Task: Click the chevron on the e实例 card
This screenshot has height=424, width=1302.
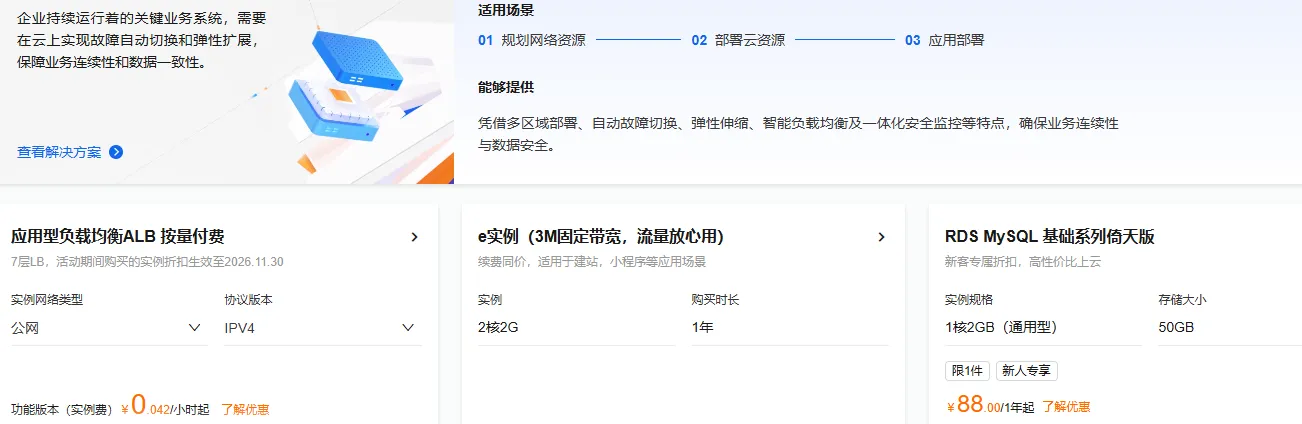Action: coord(881,237)
